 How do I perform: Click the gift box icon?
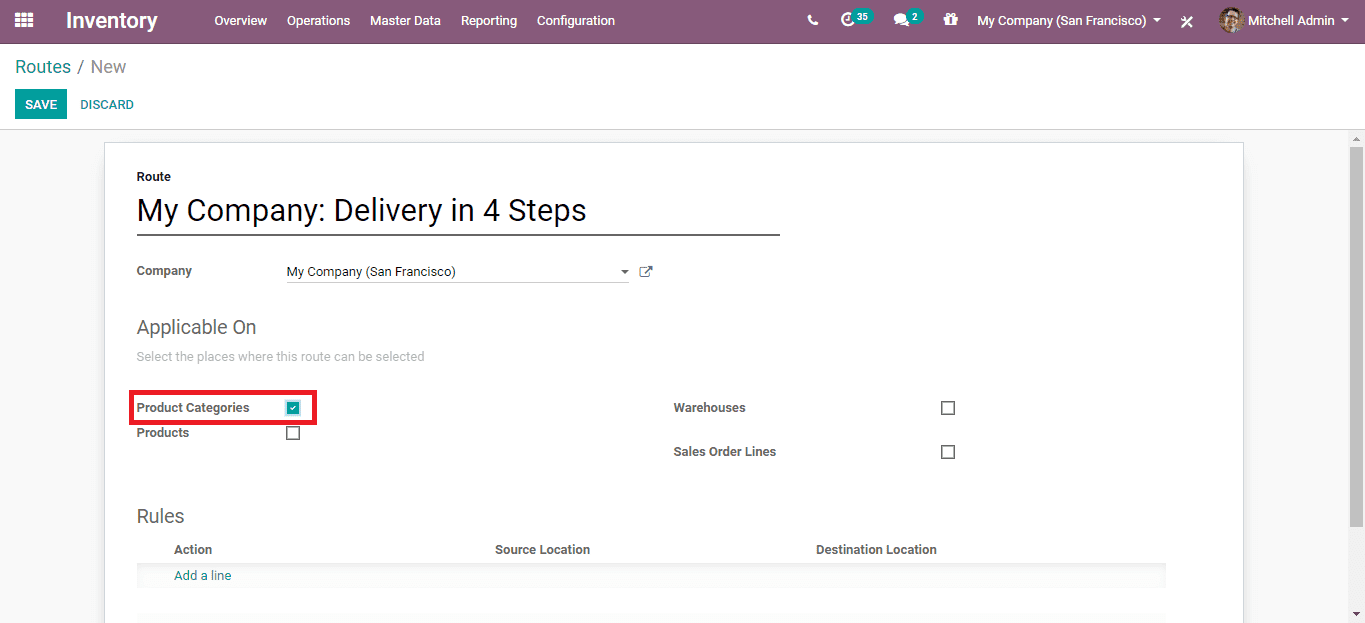[950, 19]
